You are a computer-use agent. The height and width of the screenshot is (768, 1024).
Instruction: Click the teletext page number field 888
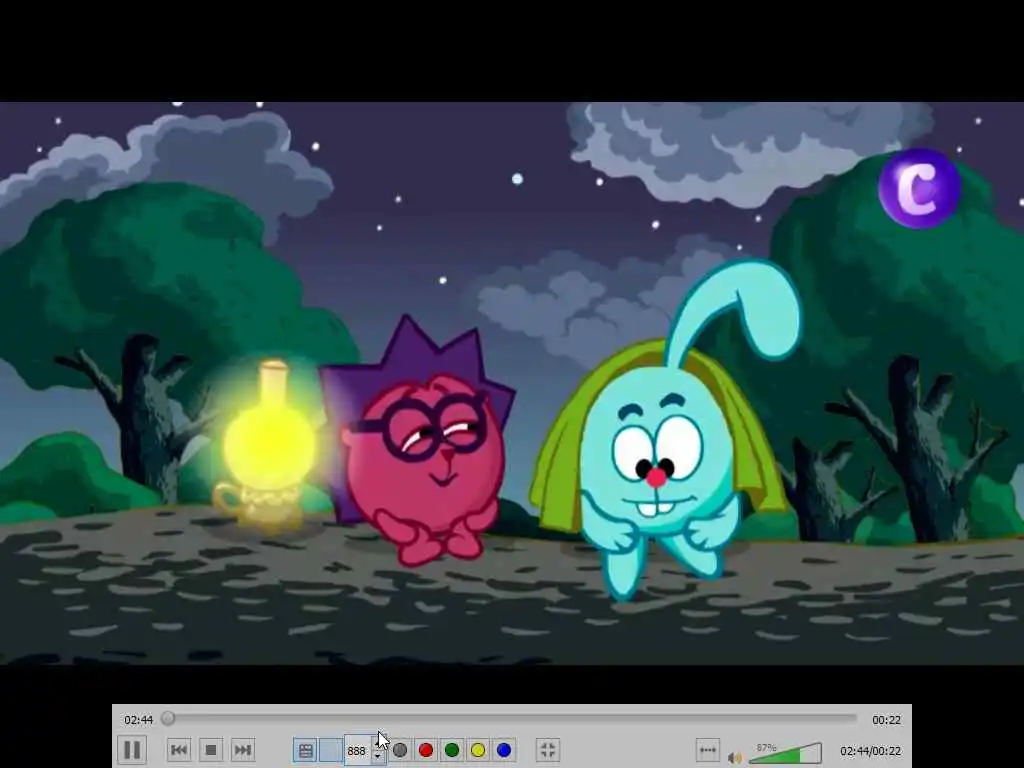pos(357,751)
